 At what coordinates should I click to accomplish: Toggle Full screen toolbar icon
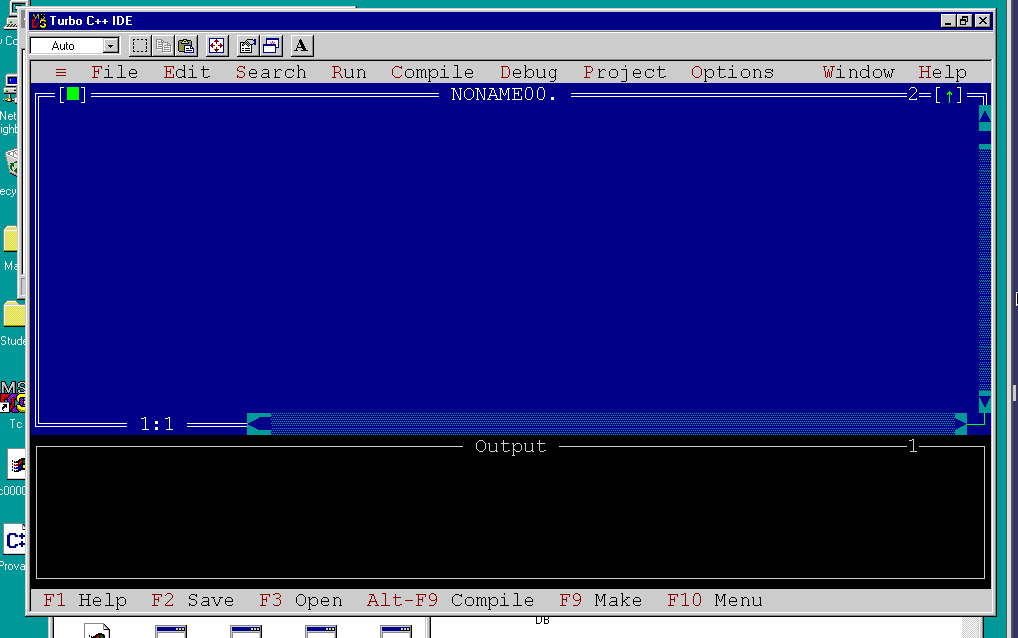click(216, 45)
